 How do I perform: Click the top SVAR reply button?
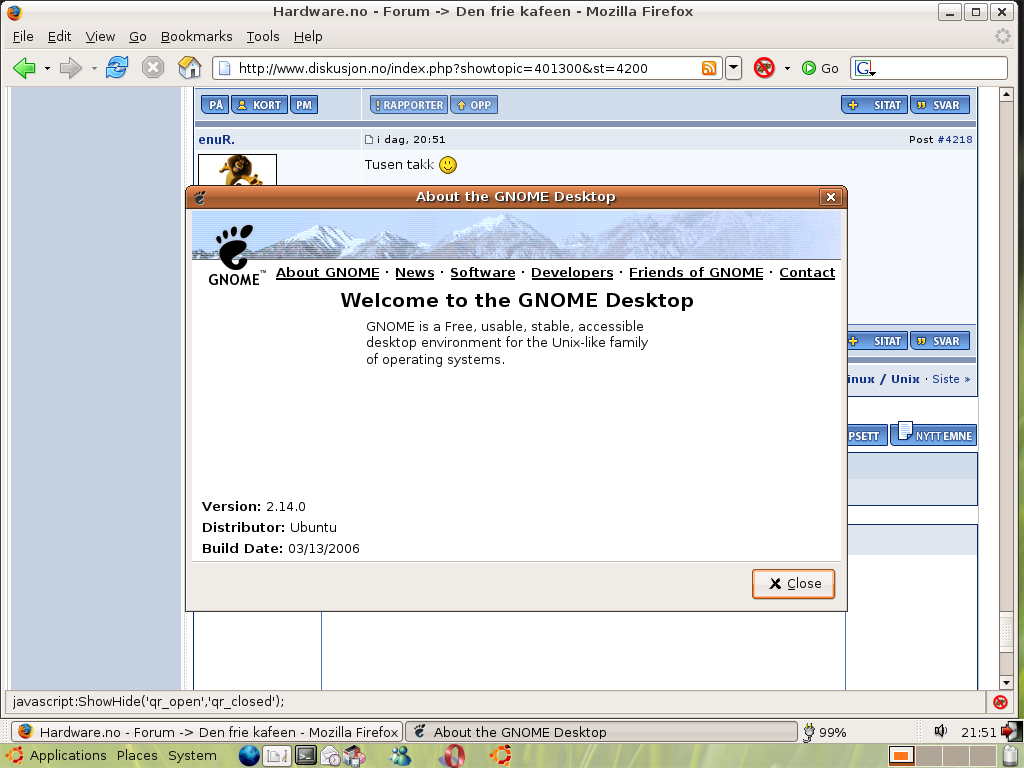point(940,104)
